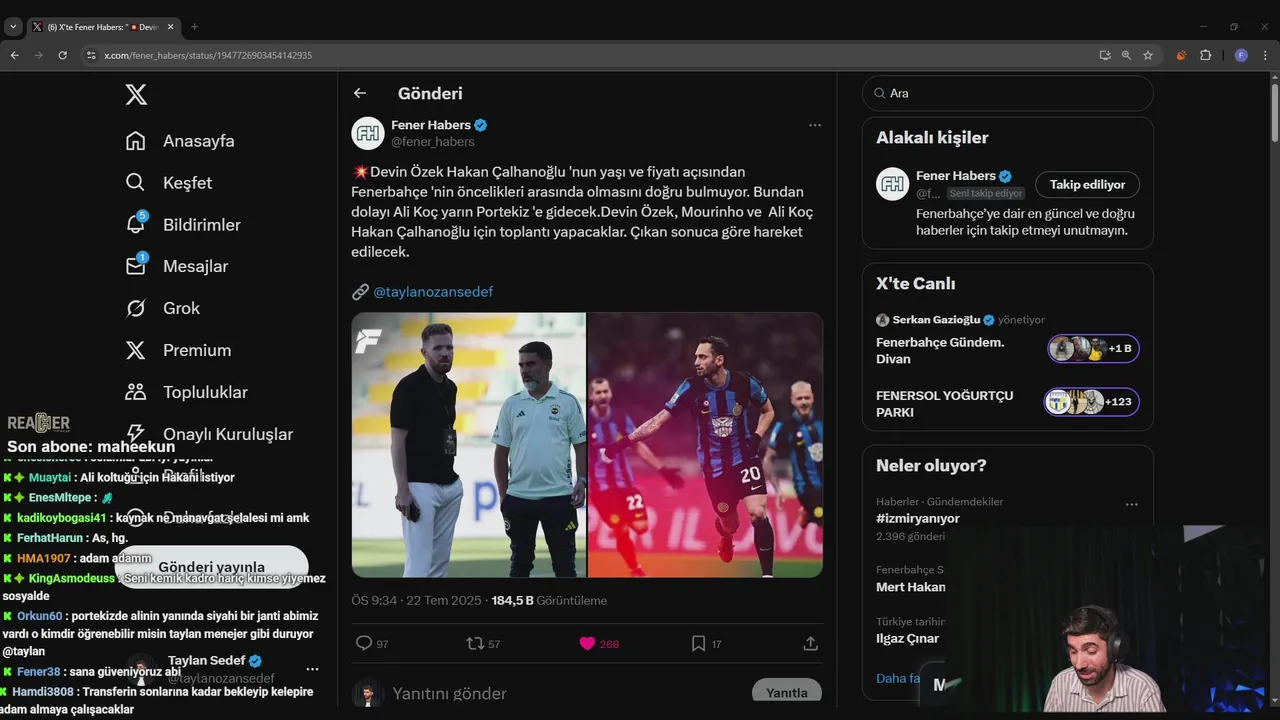The height and width of the screenshot is (720, 1280).
Task: Open the browser extensions puzzle icon
Action: pos(1205,55)
